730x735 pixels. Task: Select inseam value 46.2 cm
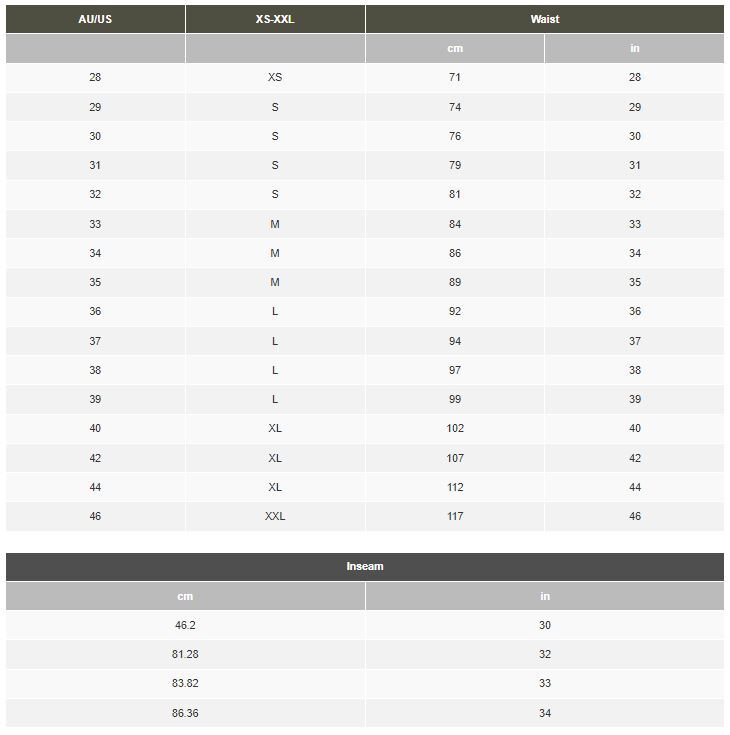click(185, 625)
